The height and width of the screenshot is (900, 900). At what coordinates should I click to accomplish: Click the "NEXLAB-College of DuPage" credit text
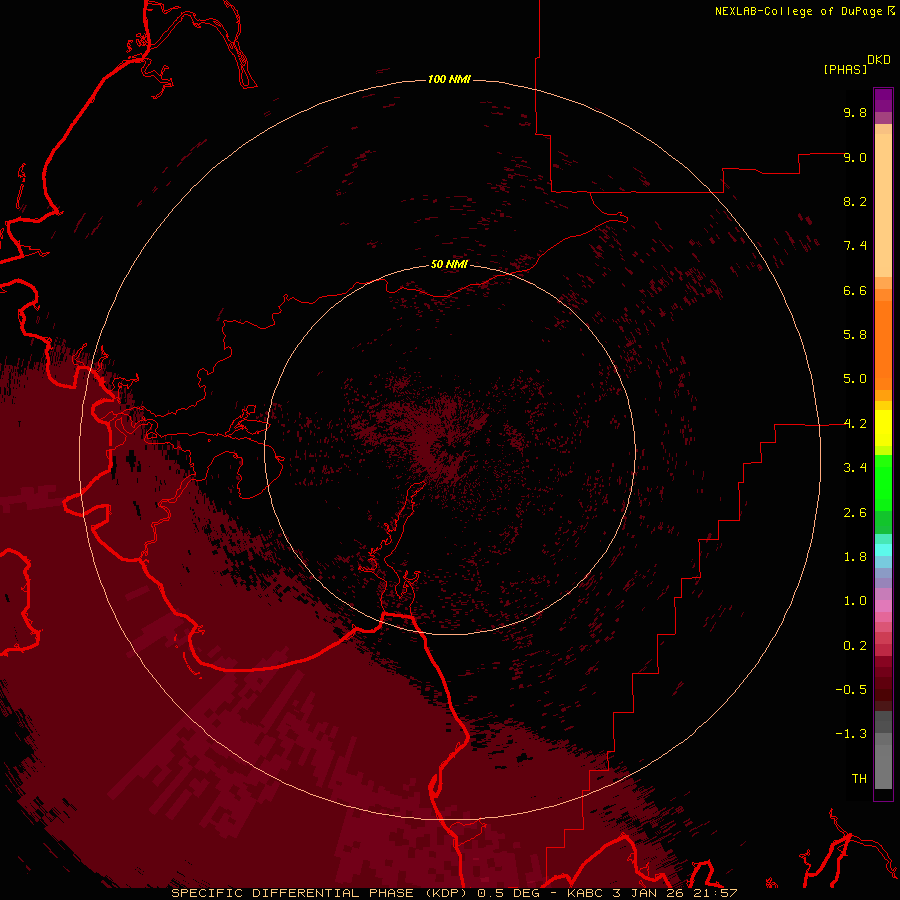coord(798,11)
